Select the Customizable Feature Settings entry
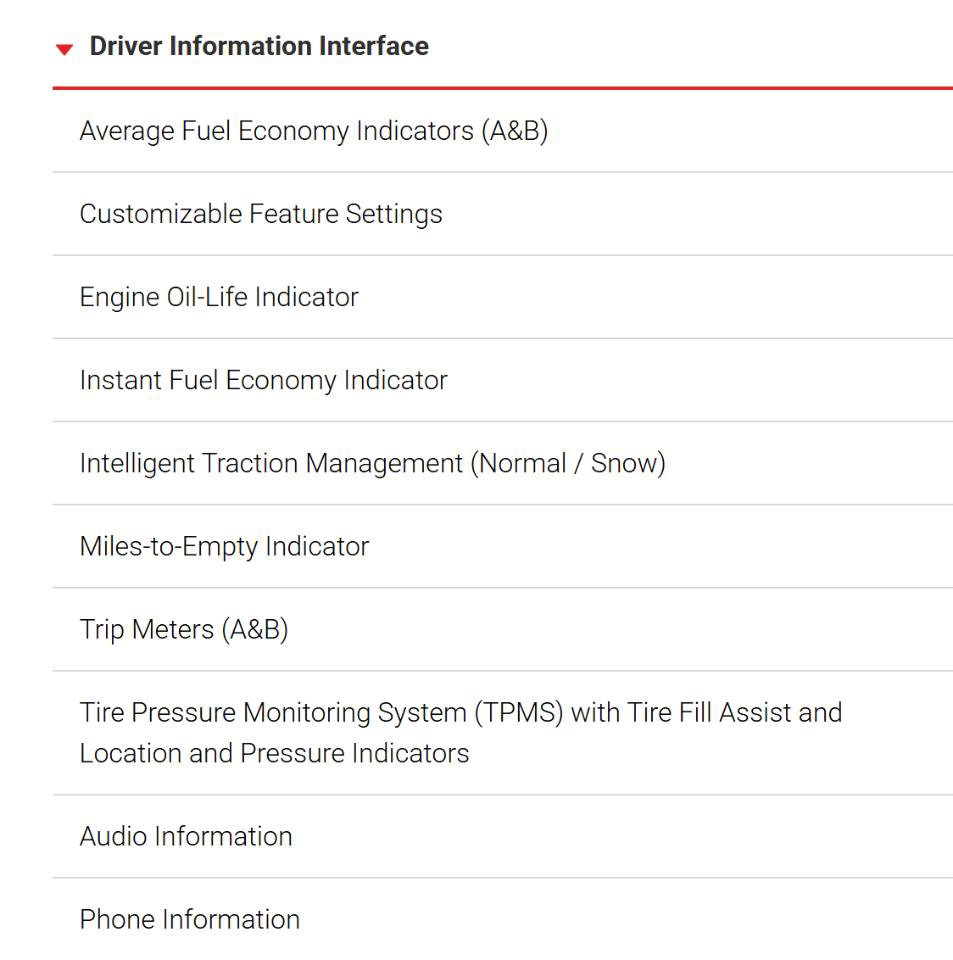953x960 pixels. [503, 214]
